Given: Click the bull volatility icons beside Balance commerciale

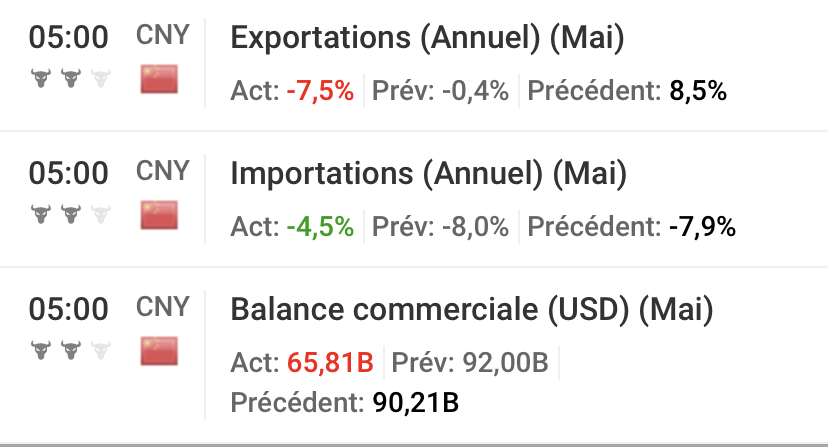Looking at the screenshot, I should [69, 350].
